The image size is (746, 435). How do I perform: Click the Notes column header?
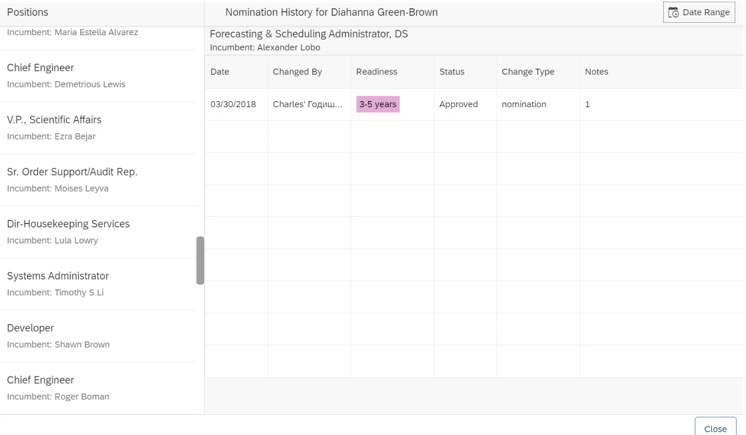[596, 72]
